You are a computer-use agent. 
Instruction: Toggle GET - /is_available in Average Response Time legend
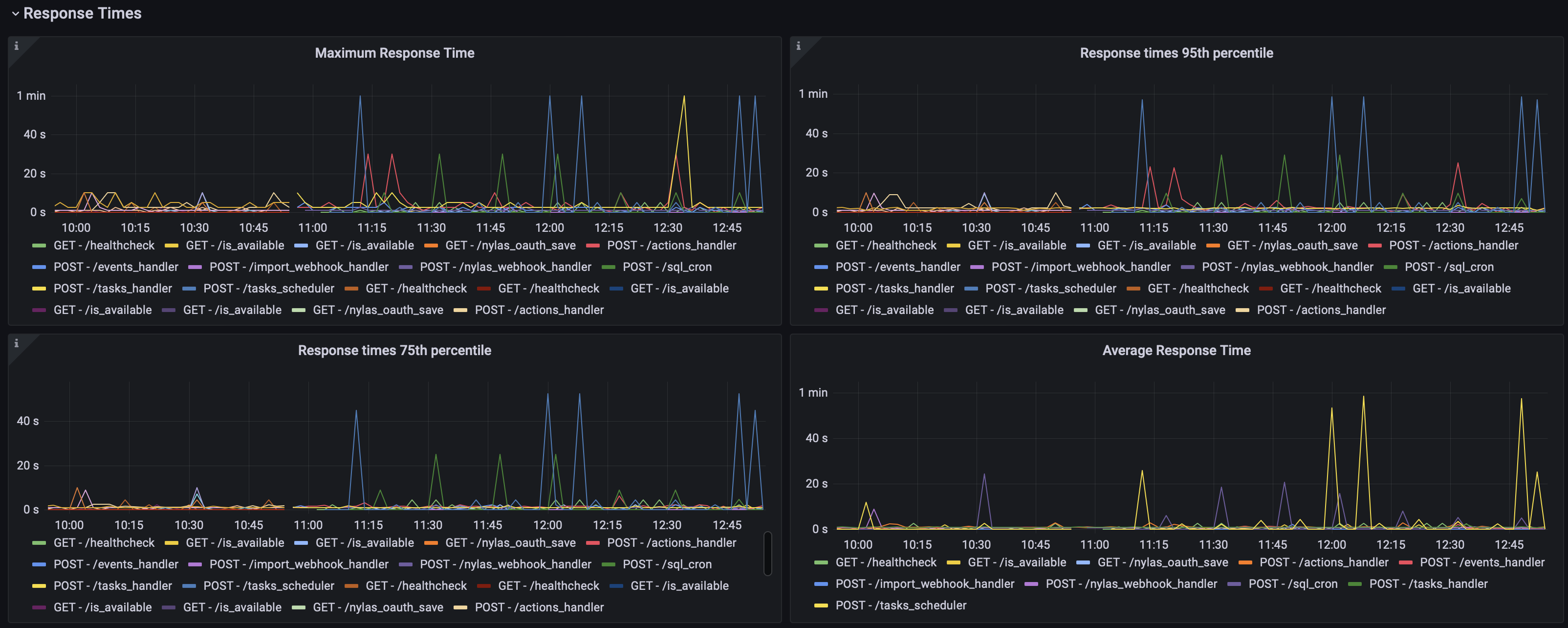click(1017, 562)
